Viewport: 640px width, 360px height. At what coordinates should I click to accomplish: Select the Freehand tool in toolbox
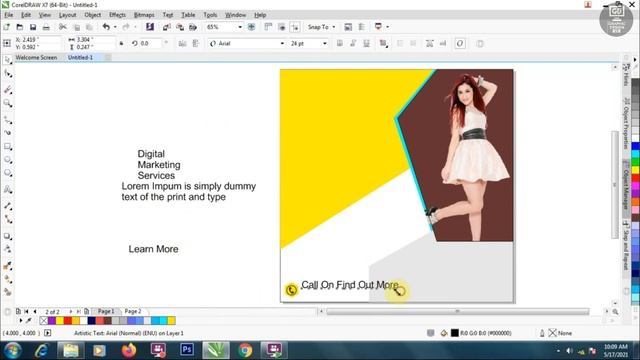tap(7, 120)
